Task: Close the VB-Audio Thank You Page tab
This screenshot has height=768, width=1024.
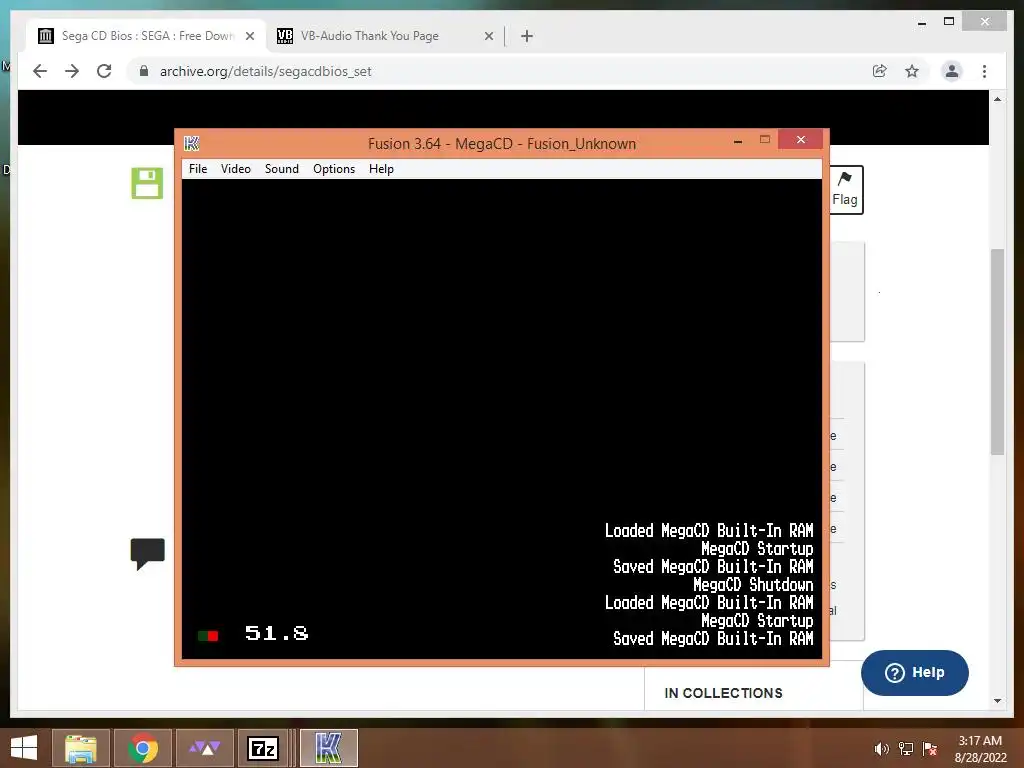Action: tap(488, 36)
